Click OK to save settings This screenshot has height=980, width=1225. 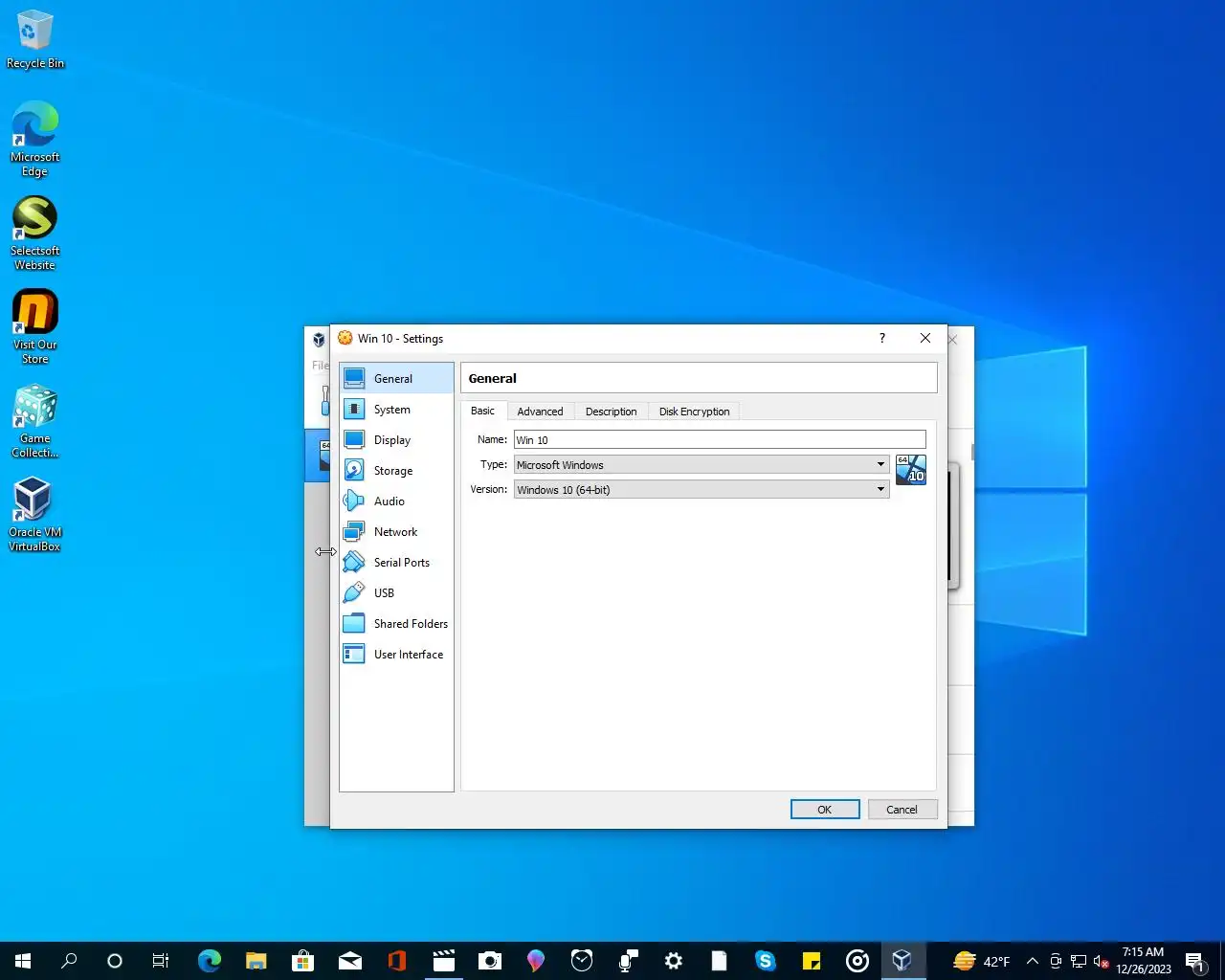pos(825,810)
